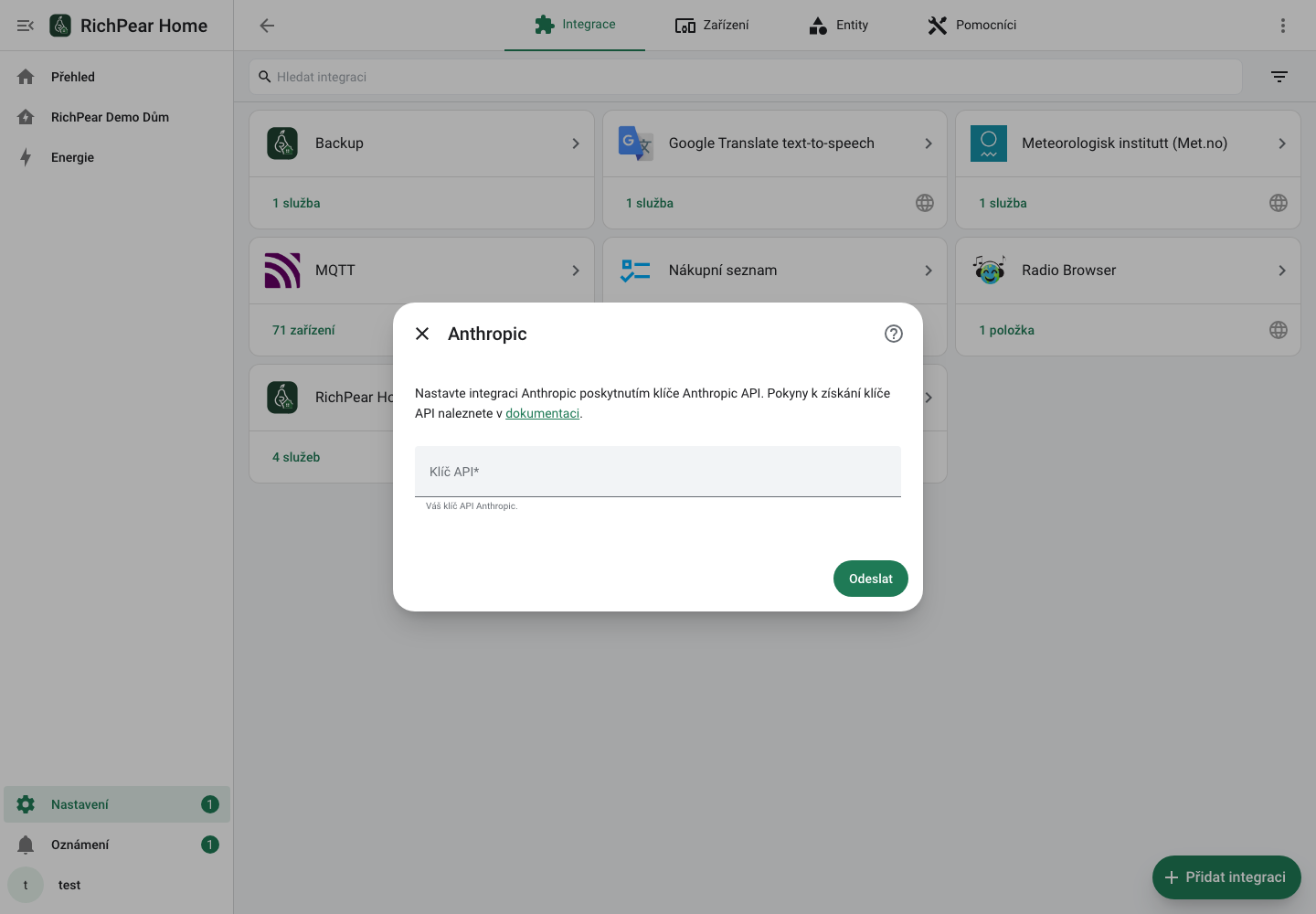Open Nastavení in the sidebar
1316x914 pixels.
(117, 804)
